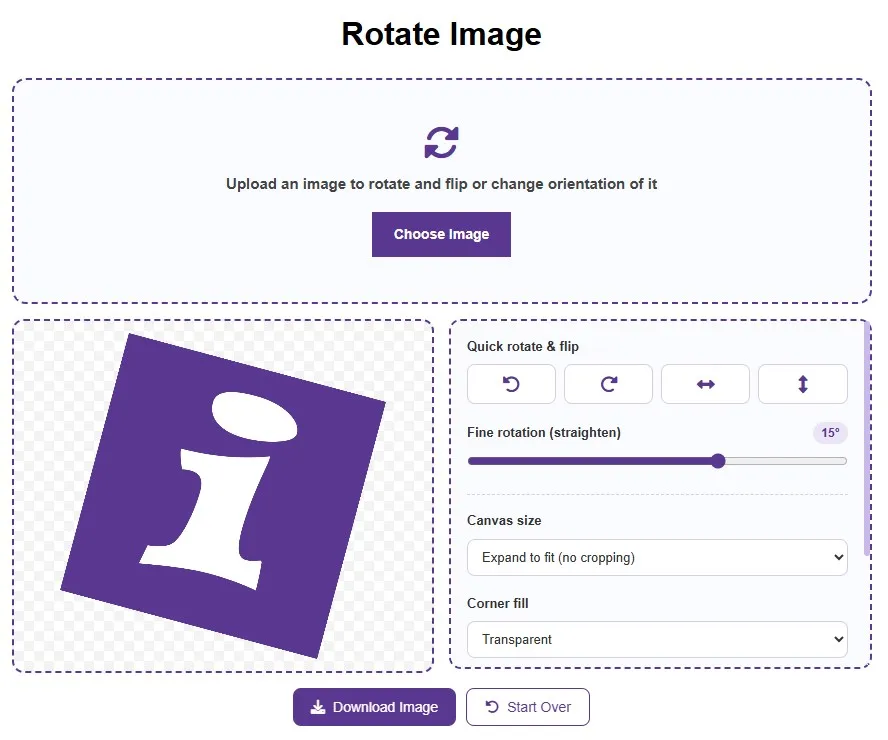
Task: Click the Rotate Image heading
Action: point(441,34)
